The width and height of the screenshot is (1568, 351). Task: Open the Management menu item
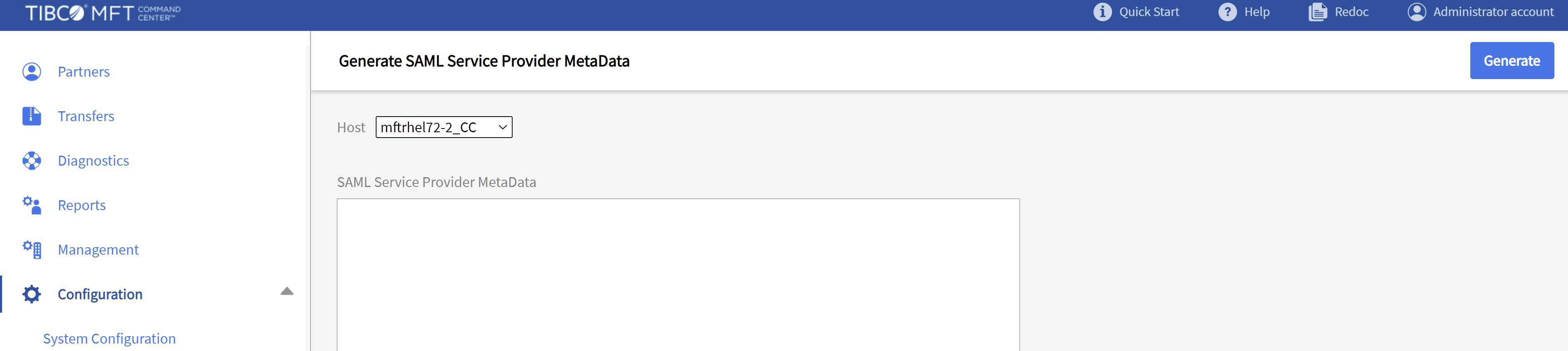(x=98, y=249)
